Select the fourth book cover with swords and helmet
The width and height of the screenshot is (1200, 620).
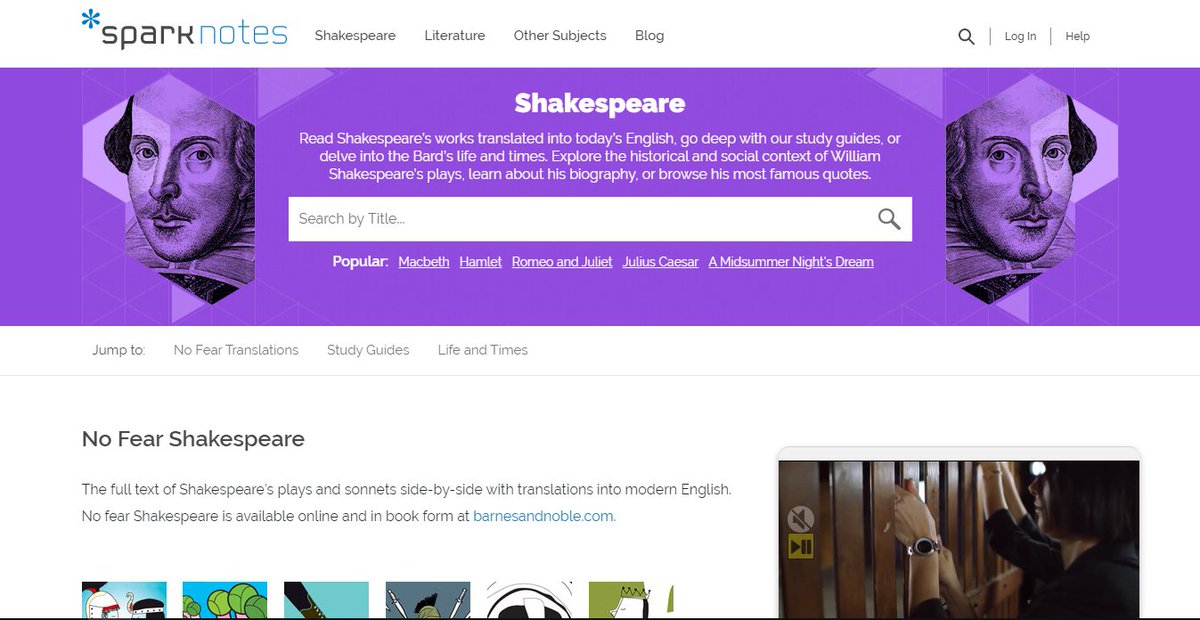coord(428,600)
